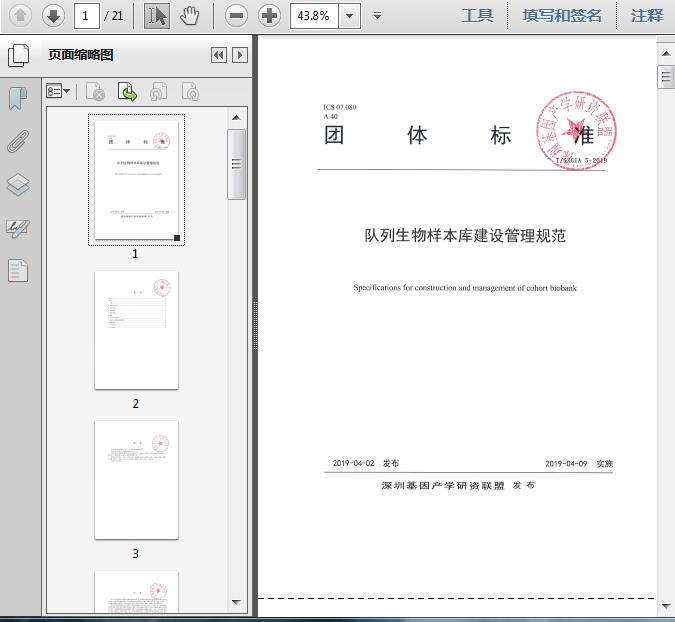Viewport: 675px width, 622px height.
Task: Select page 3 thumbnail
Action: 136,480
